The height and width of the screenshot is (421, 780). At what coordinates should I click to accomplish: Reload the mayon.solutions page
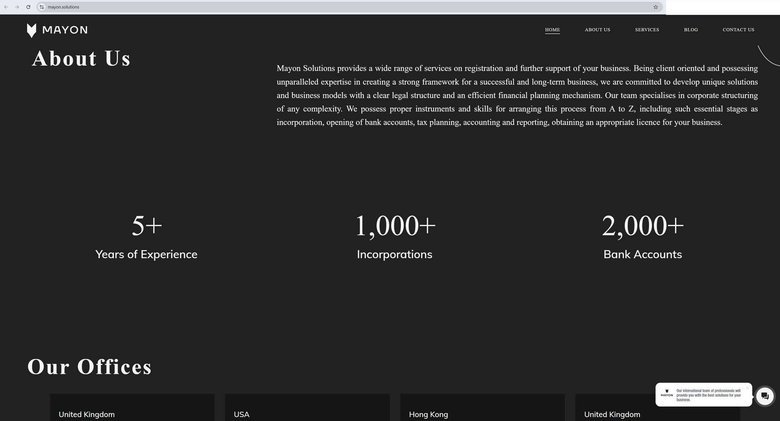[x=28, y=7]
